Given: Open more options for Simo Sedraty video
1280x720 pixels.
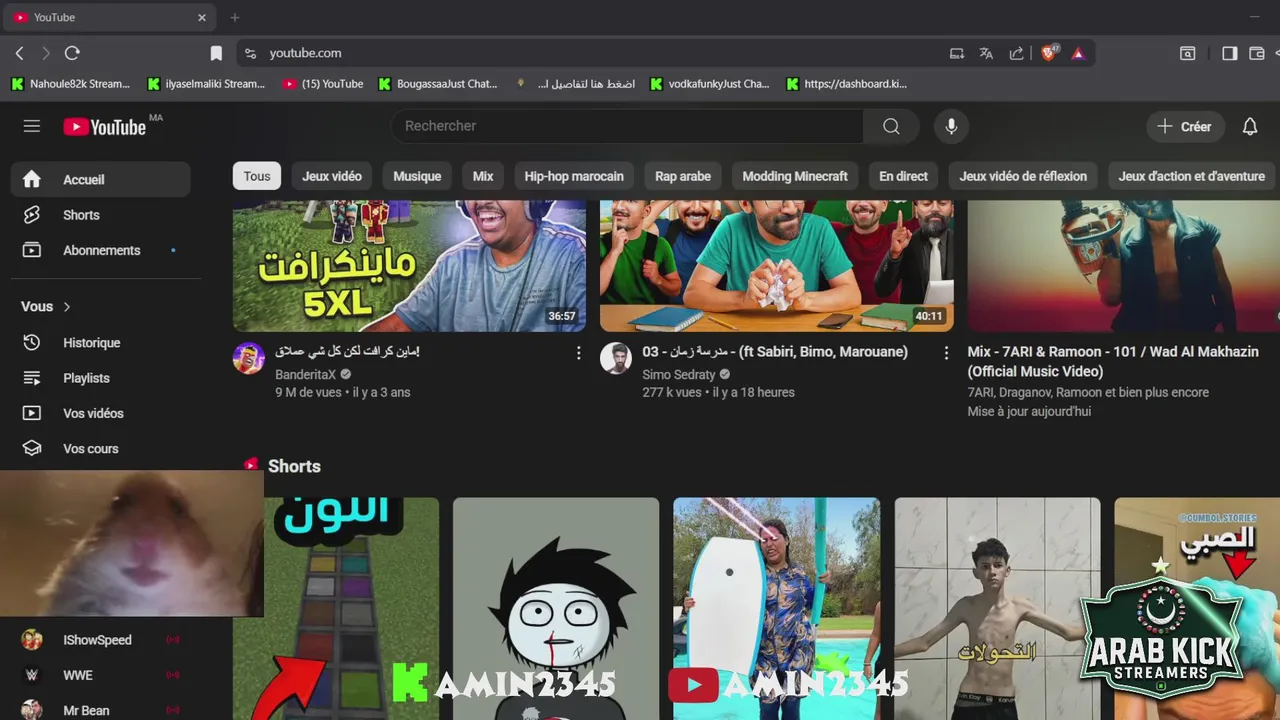Looking at the screenshot, I should point(946,353).
